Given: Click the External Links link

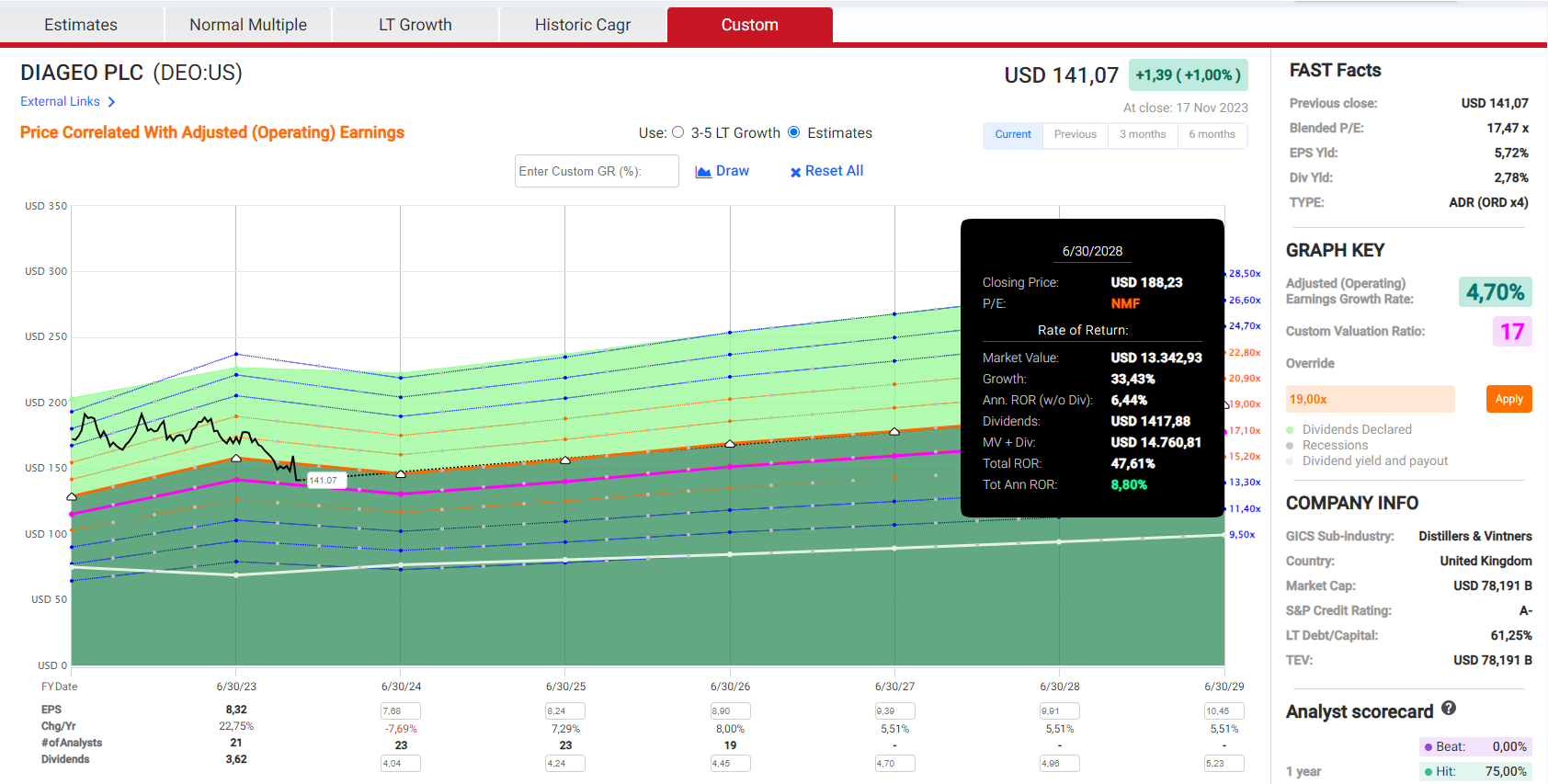Looking at the screenshot, I should 60,102.
